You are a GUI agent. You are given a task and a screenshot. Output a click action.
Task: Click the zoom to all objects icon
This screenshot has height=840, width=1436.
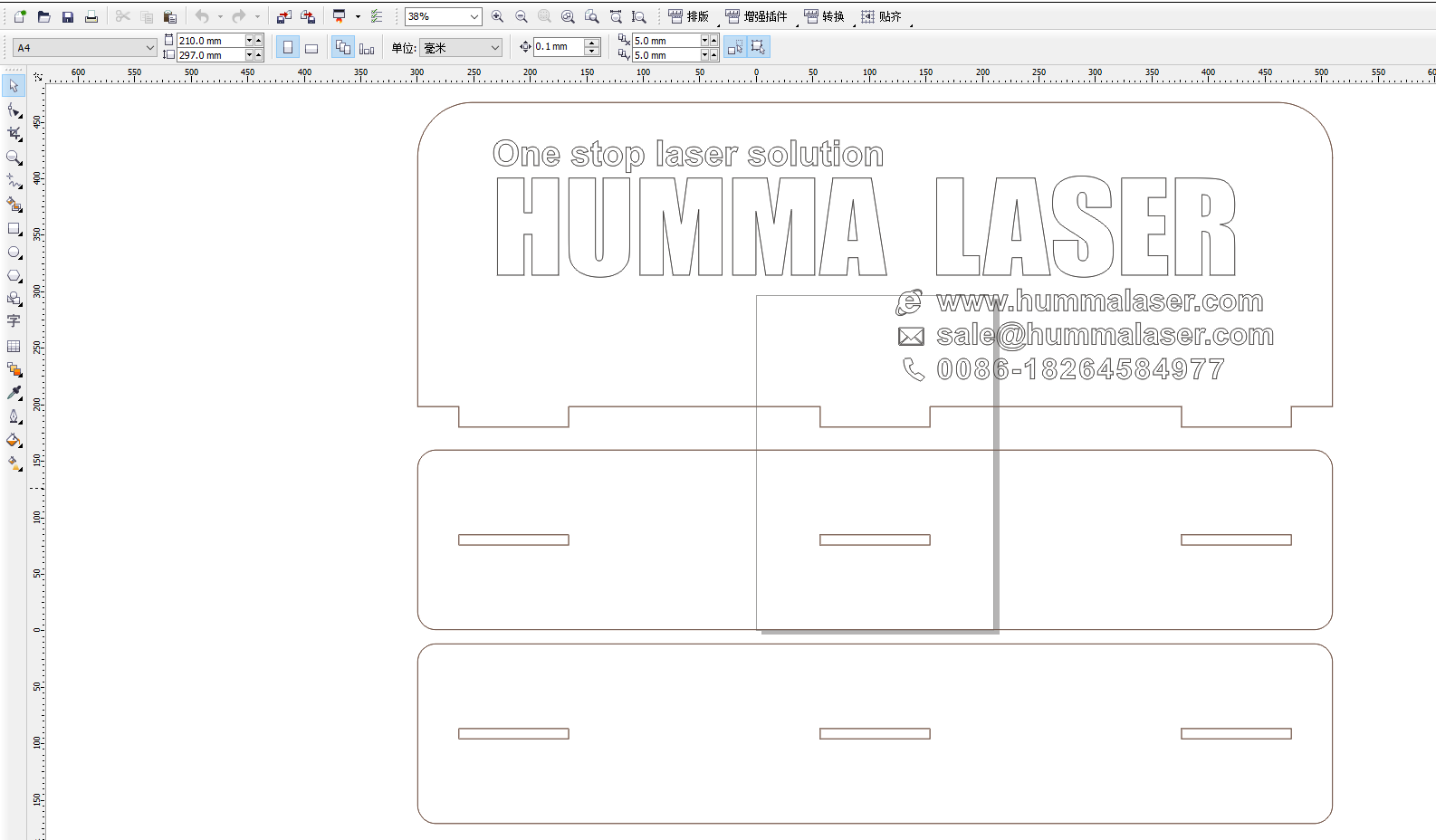[x=568, y=16]
